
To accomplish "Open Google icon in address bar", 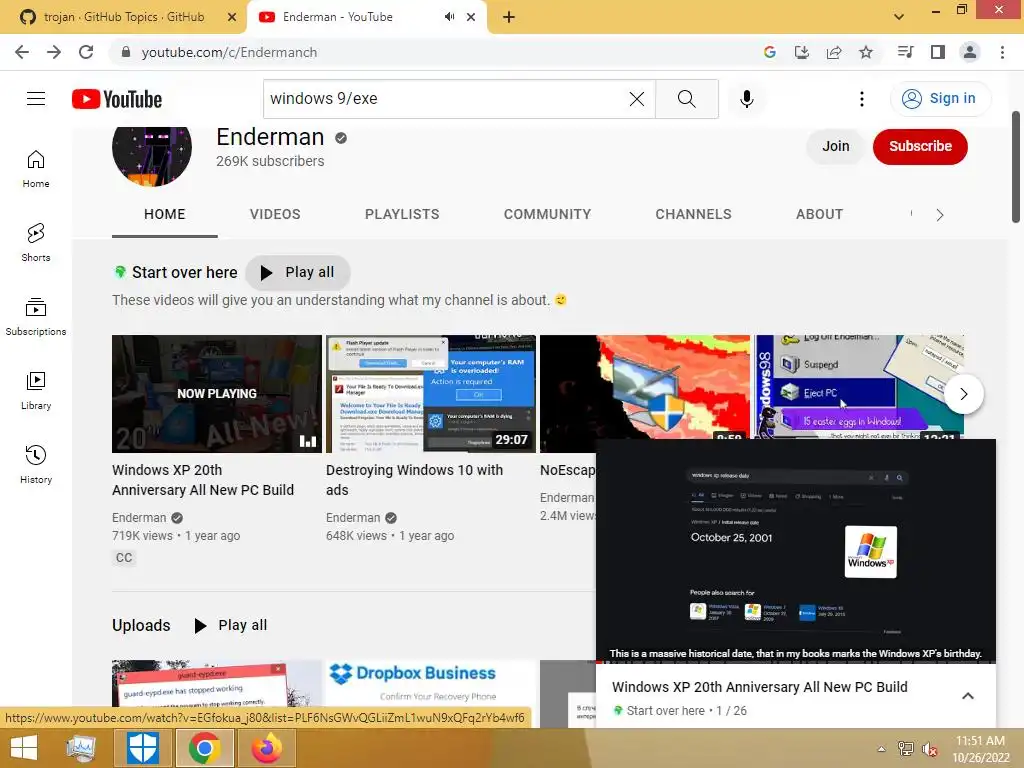I will [770, 52].
